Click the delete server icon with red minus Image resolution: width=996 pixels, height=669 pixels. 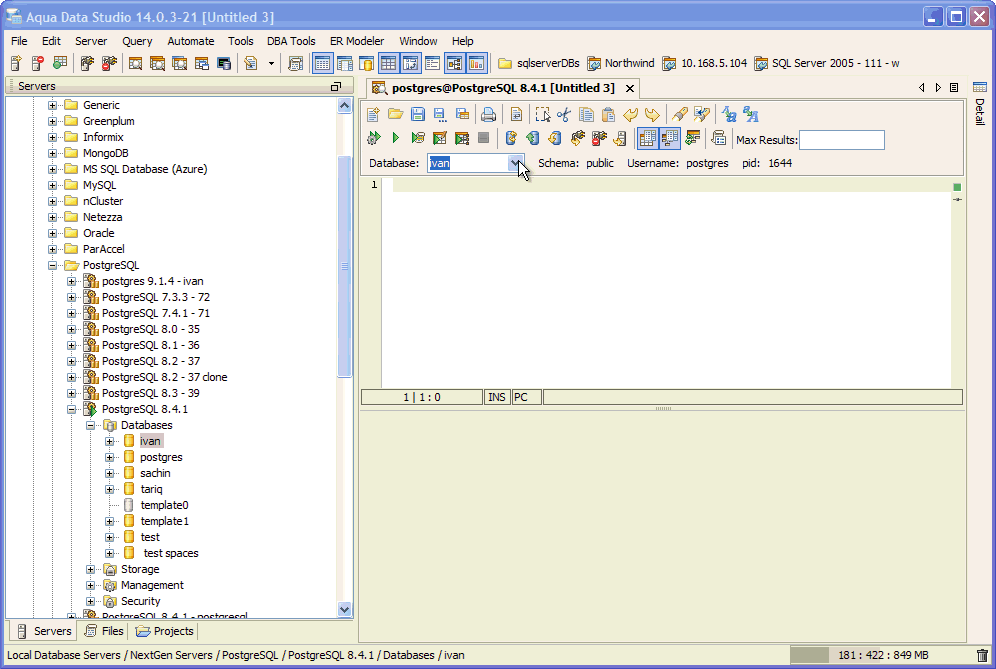pos(38,63)
